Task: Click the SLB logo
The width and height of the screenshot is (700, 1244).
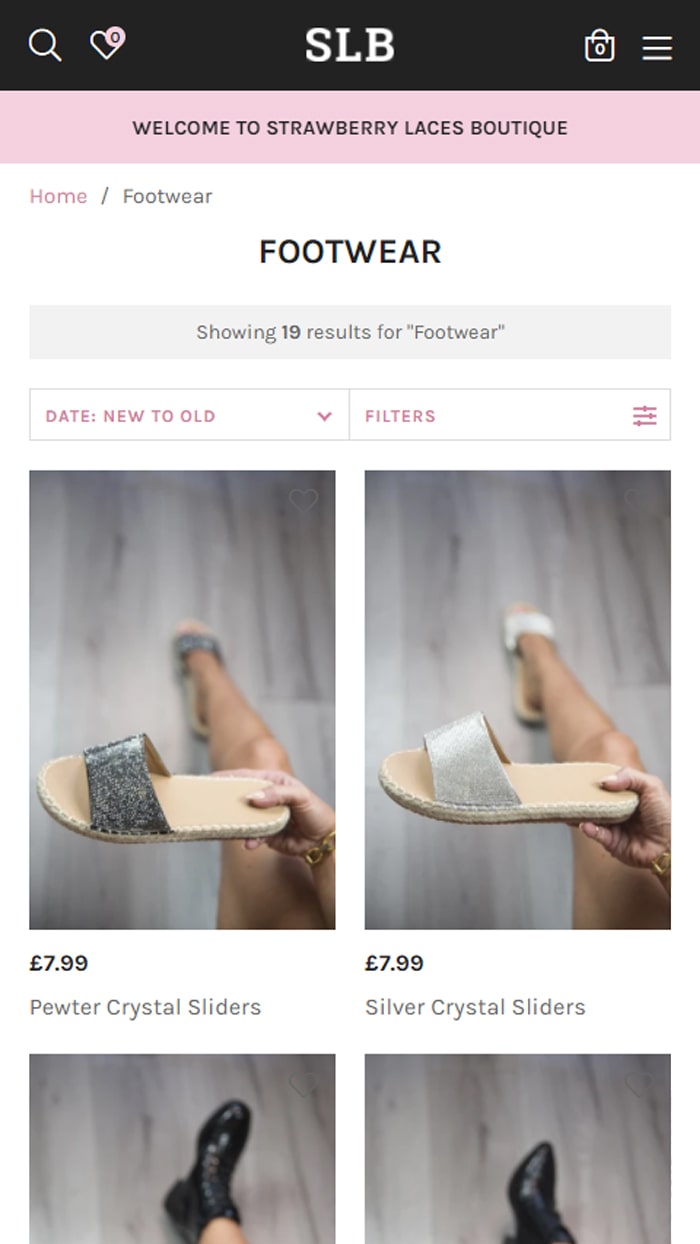Action: (350, 46)
